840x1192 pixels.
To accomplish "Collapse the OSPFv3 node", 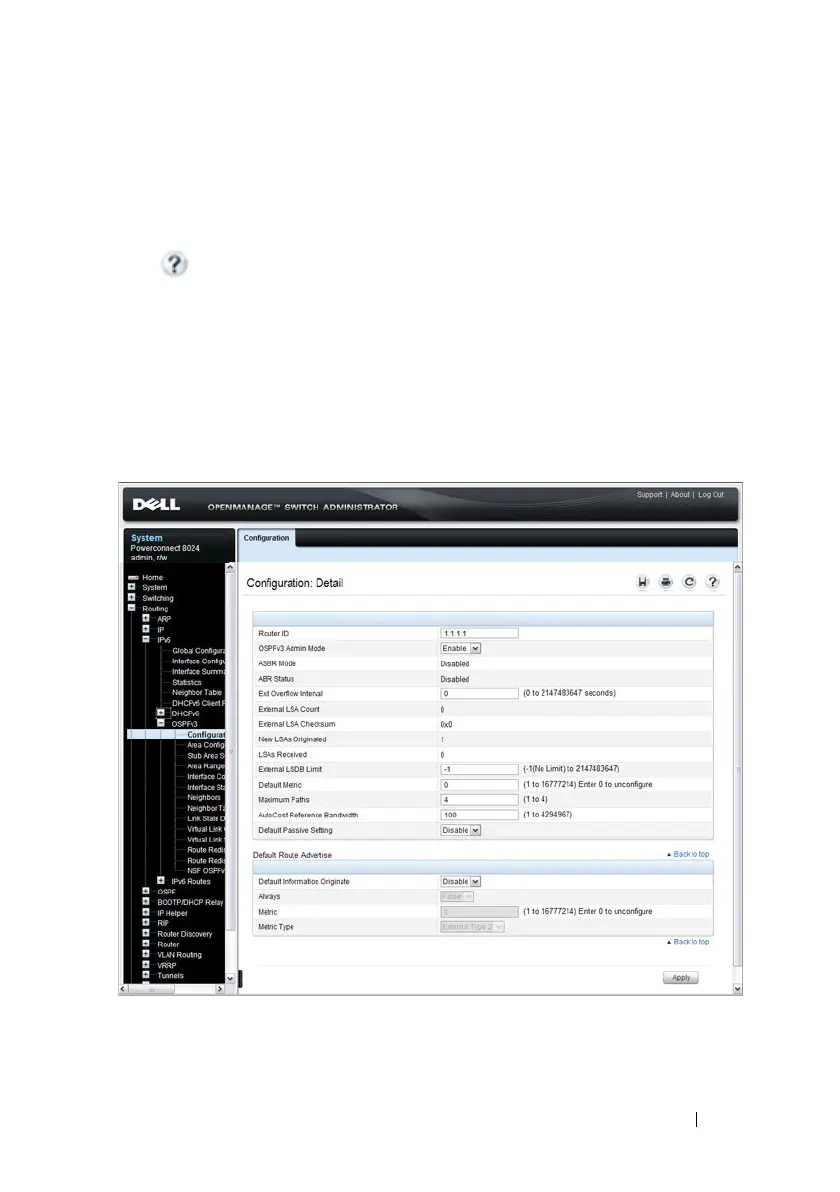I will tap(160, 724).
